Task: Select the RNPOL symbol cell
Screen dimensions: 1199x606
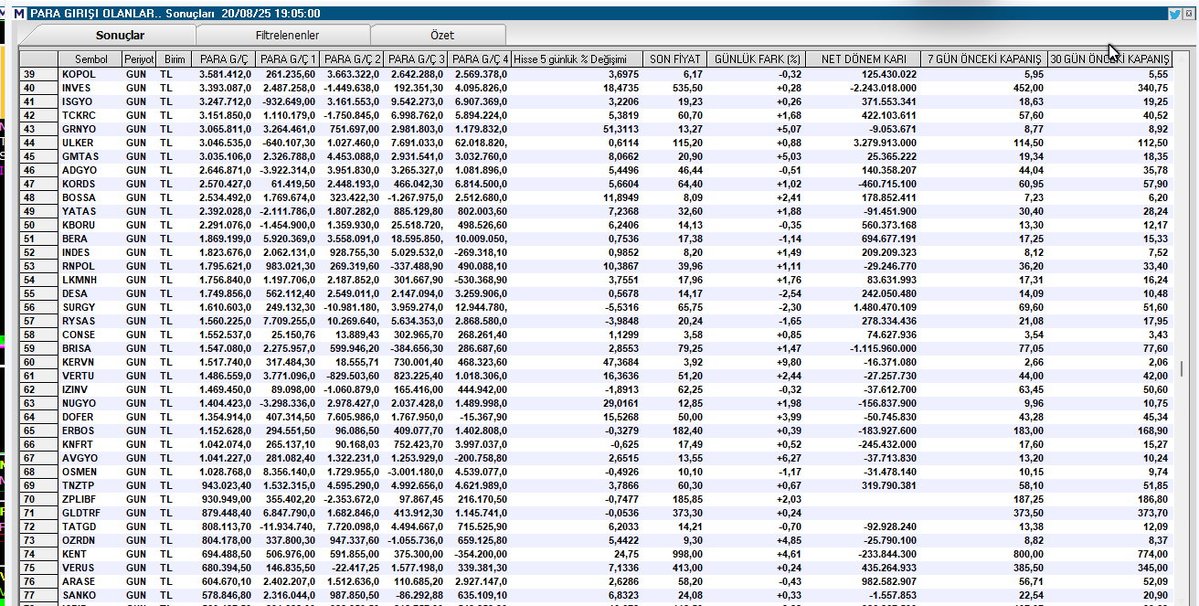Action: [x=90, y=266]
